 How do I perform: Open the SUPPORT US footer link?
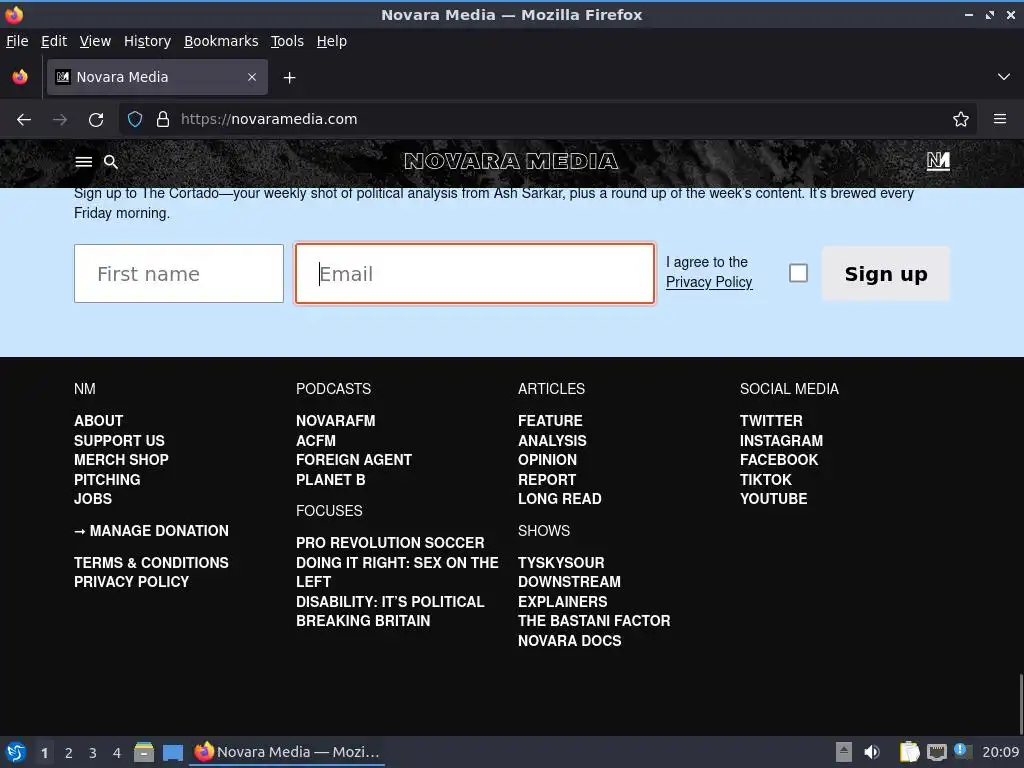pyautogui.click(x=119, y=441)
